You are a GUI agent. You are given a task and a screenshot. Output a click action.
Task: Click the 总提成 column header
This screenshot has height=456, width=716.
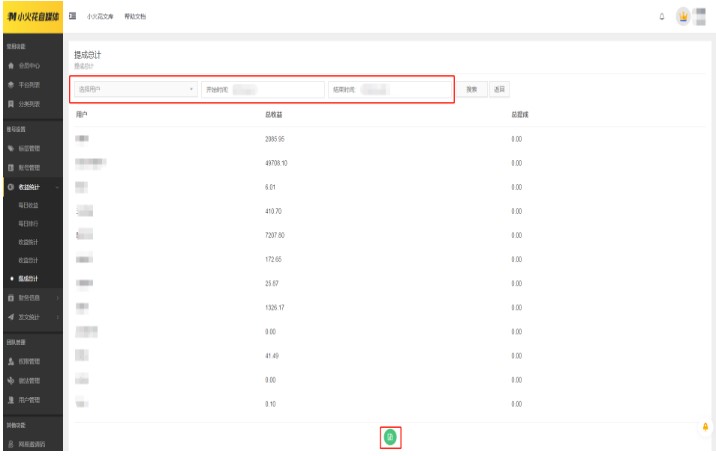click(520, 115)
